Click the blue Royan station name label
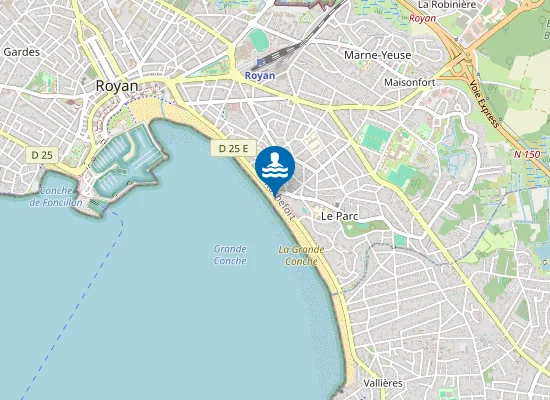The image size is (550, 400). point(260,75)
